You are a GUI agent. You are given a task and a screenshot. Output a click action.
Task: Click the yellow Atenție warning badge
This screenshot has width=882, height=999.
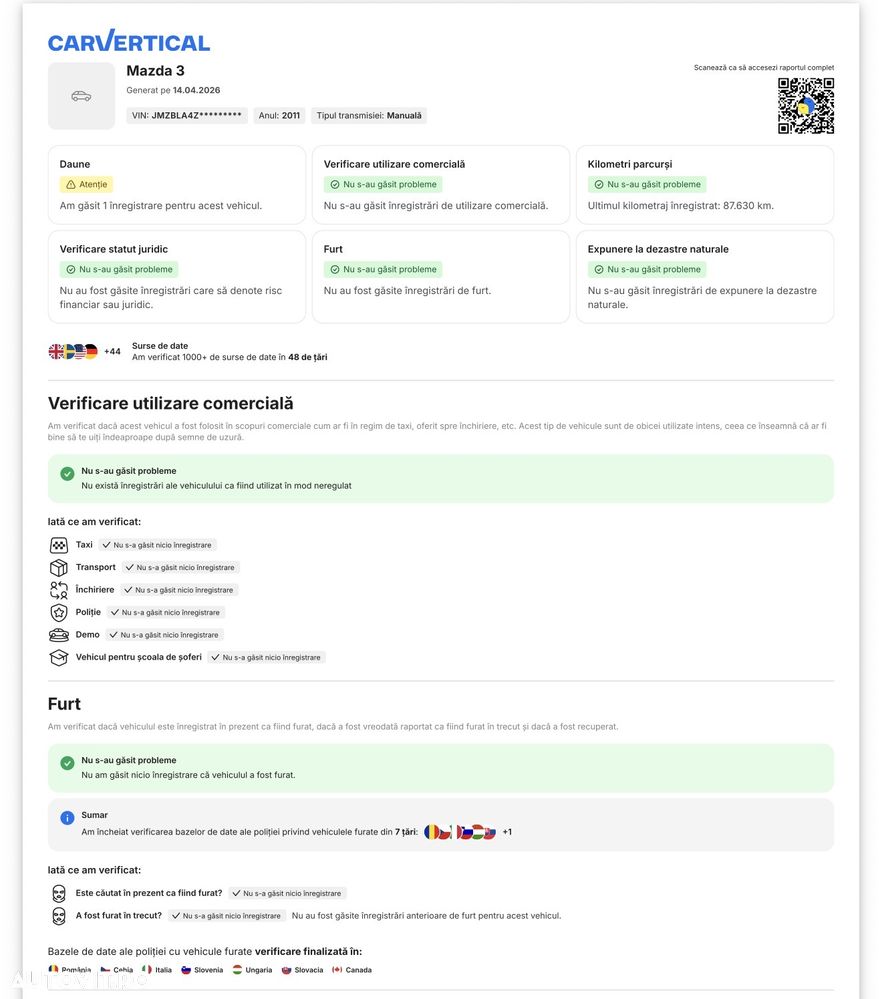tap(86, 185)
